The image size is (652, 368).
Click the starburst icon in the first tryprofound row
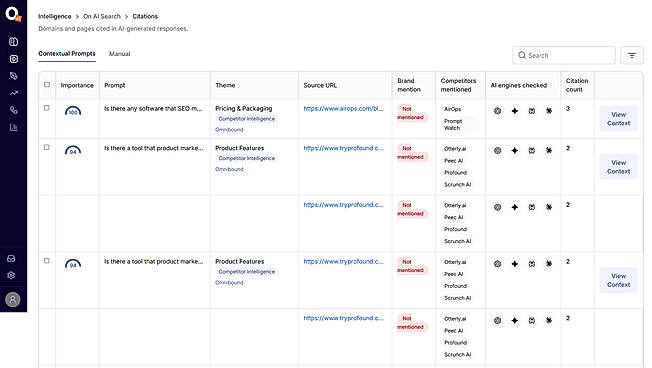(x=549, y=151)
